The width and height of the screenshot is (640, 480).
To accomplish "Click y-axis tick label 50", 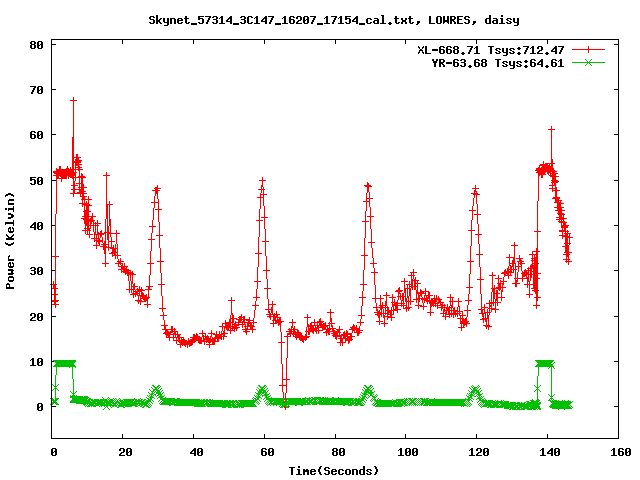I will [x=36, y=180].
